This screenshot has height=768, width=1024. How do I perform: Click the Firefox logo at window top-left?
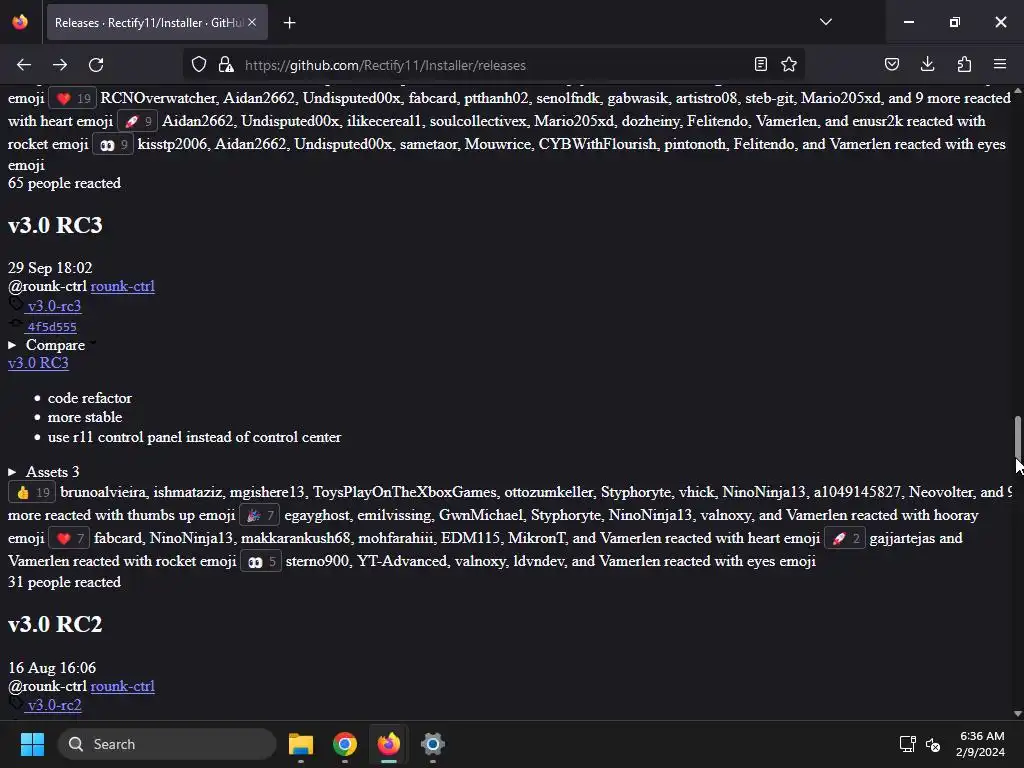pos(20,22)
